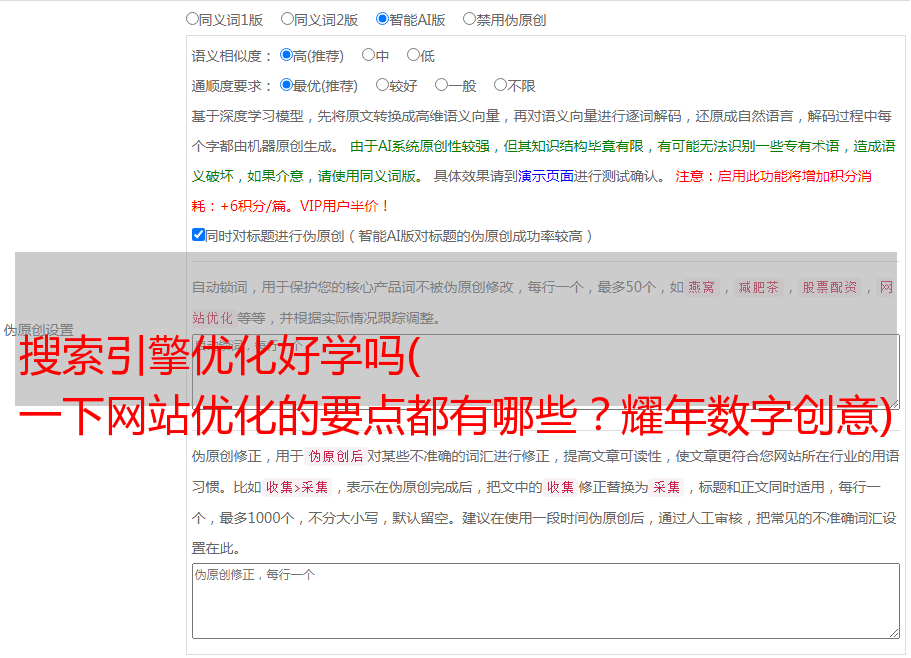Select the 同义词2版 radio option
This screenshot has width=911, height=658.
point(287,19)
